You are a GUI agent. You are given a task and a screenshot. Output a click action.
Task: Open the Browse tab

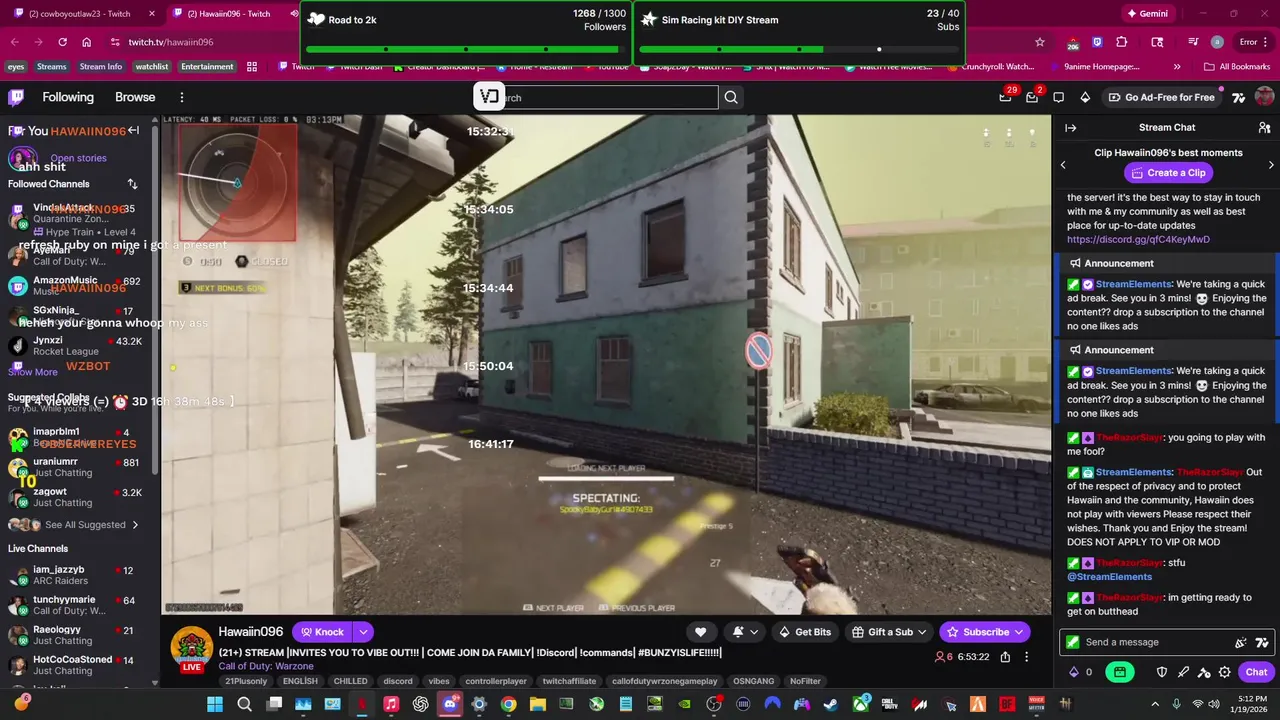coord(135,97)
